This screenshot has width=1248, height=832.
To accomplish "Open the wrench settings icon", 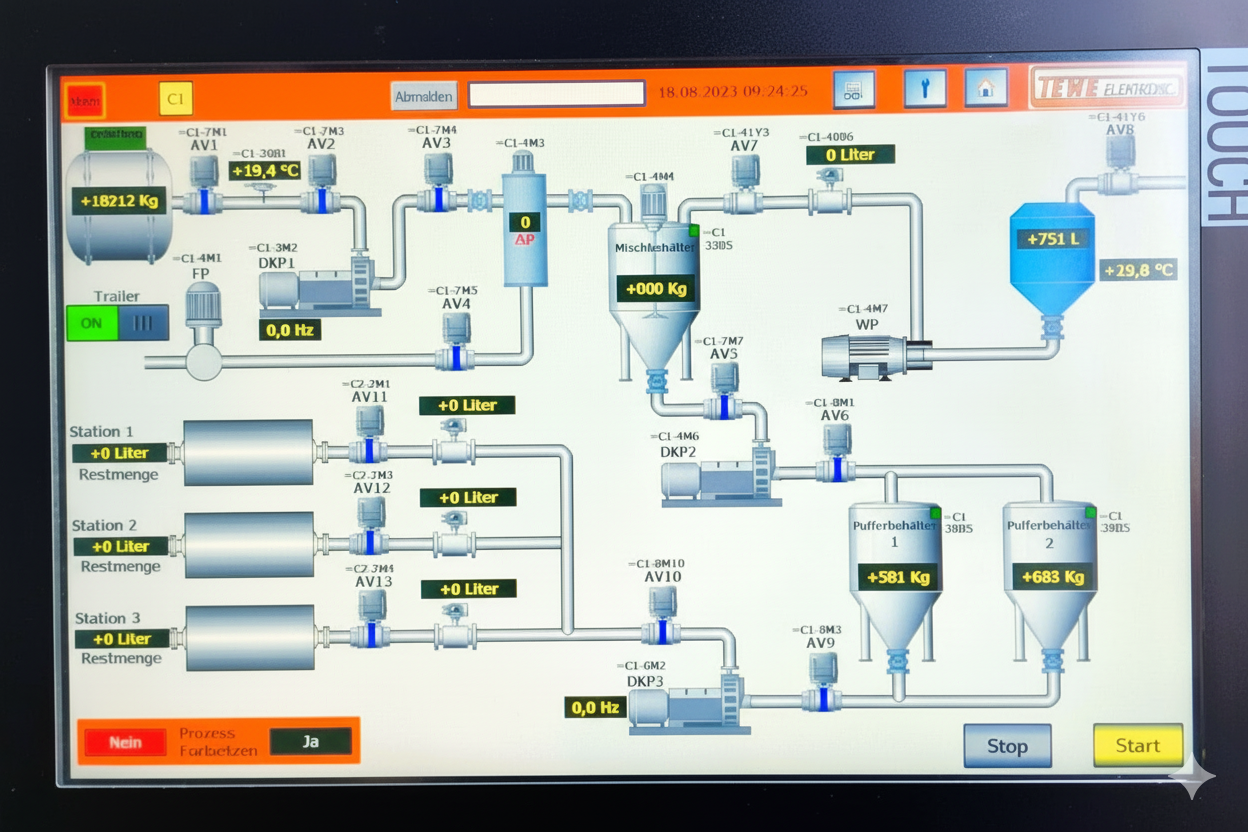I will click(925, 89).
